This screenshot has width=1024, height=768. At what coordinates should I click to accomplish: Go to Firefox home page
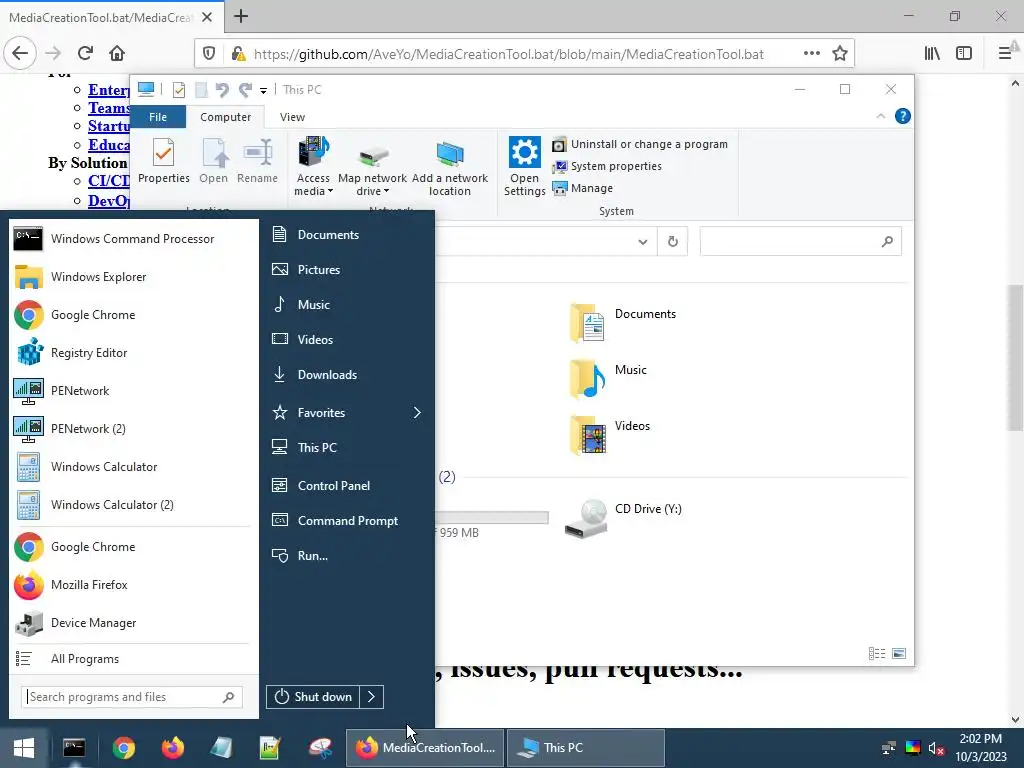[x=117, y=54]
